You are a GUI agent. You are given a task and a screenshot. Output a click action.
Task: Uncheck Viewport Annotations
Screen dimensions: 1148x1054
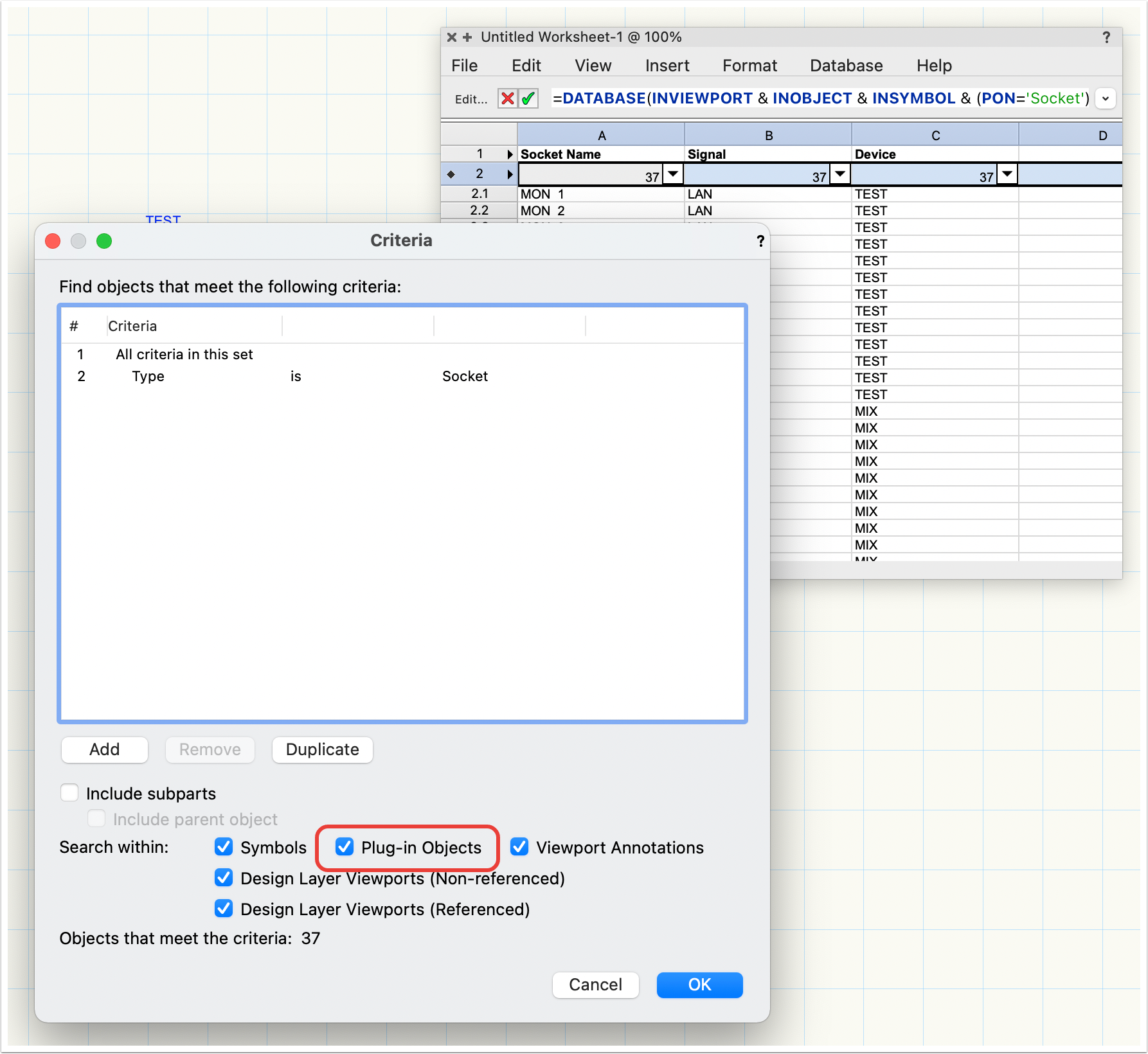[519, 848]
